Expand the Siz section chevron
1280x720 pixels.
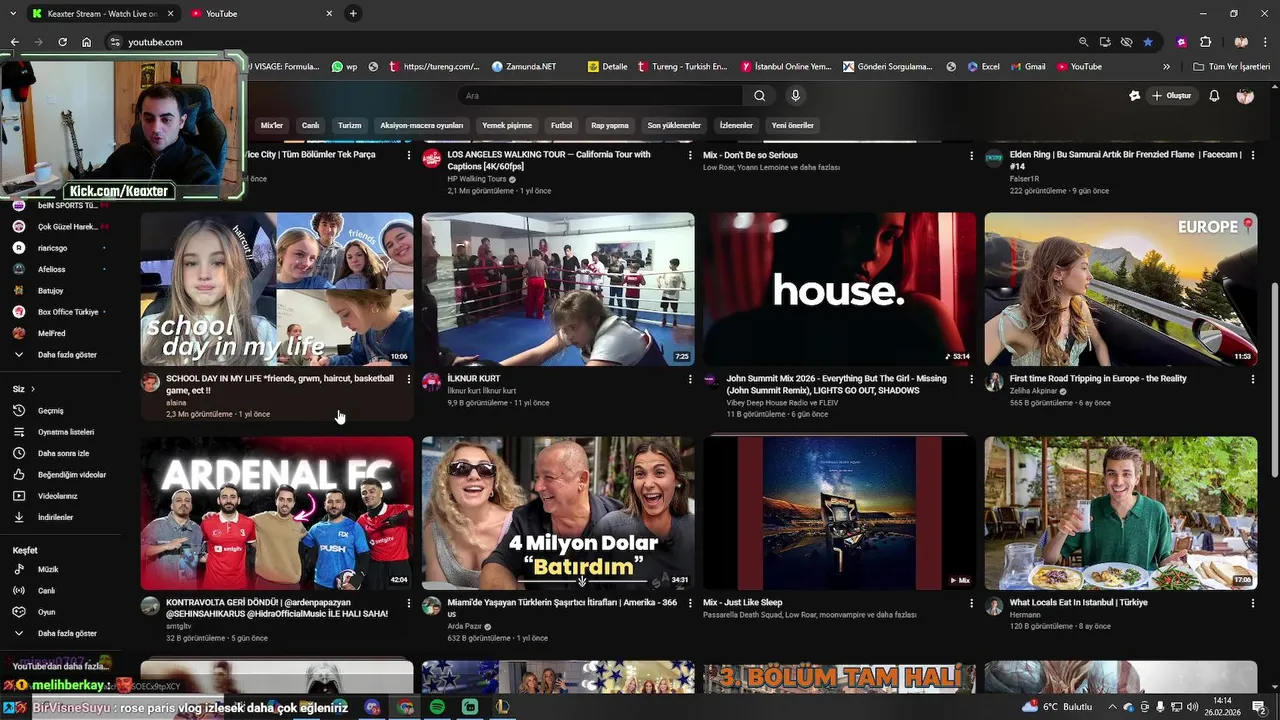32,389
